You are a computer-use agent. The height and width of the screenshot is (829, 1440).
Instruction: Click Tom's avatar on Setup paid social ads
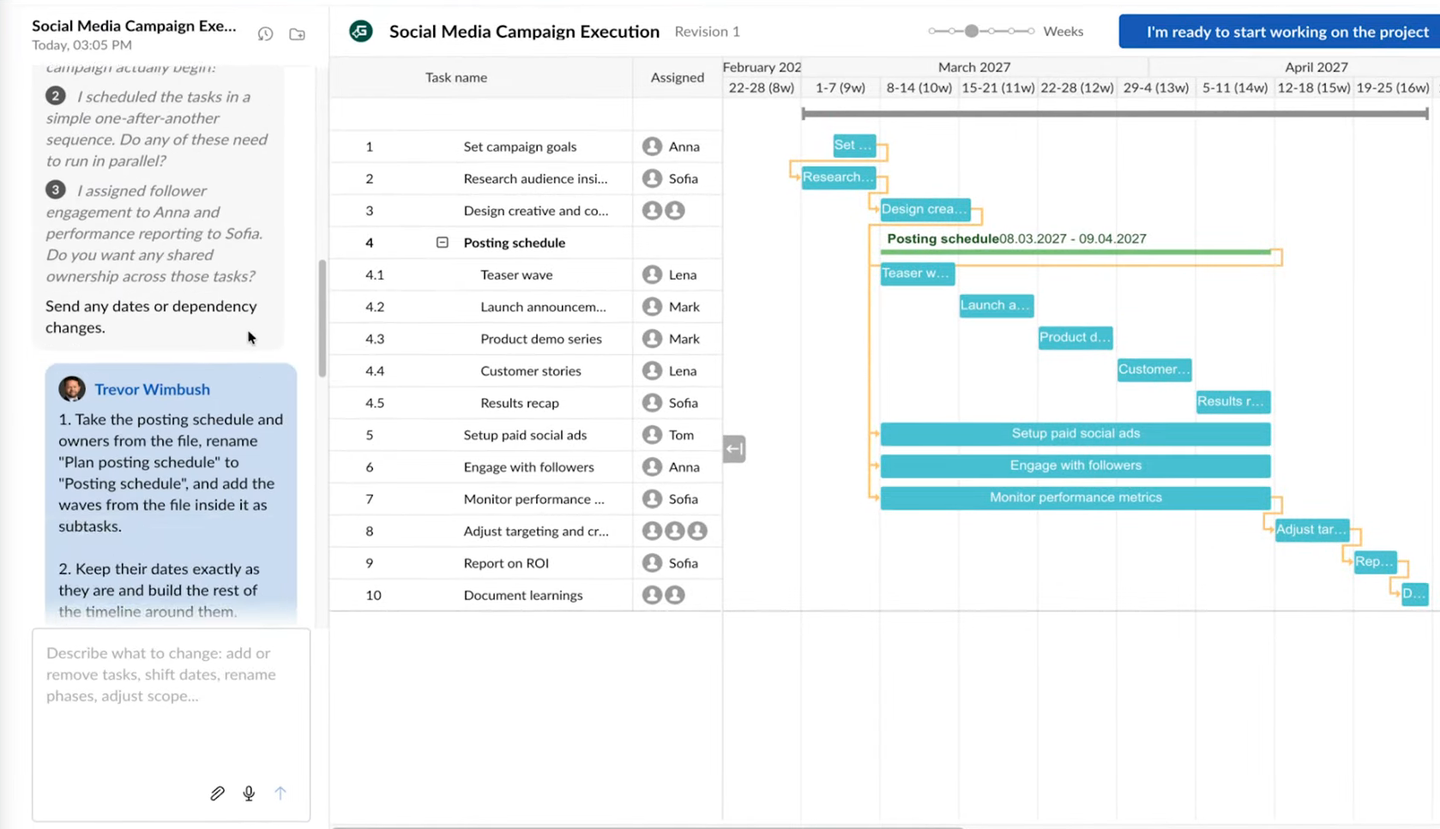[652, 435]
